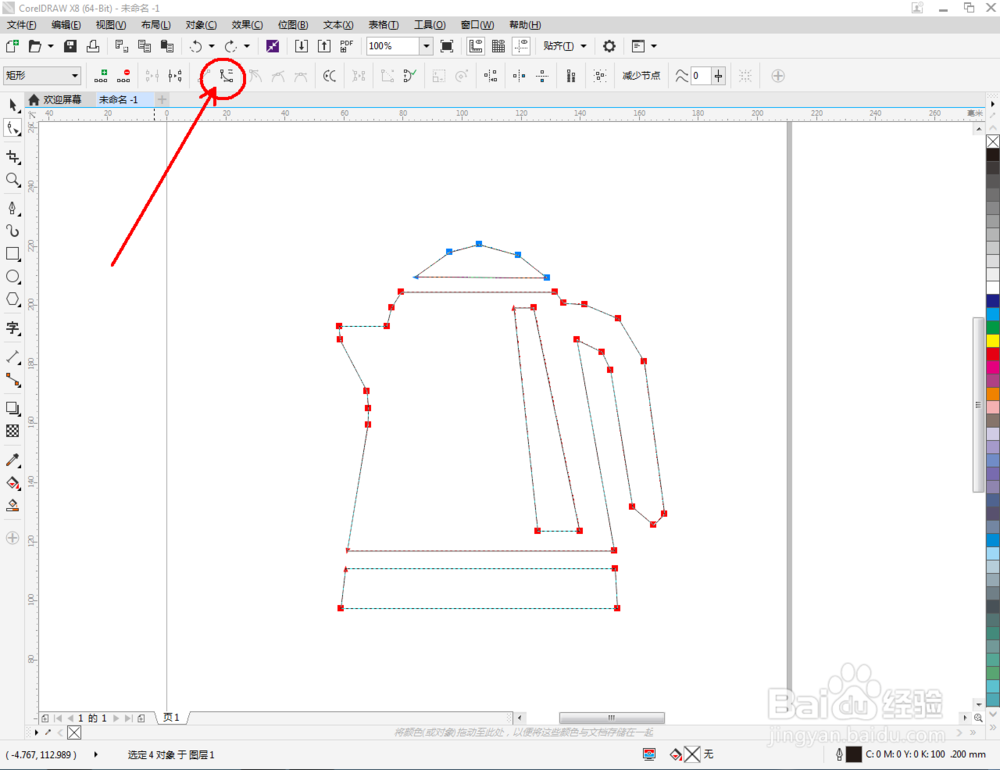Select the Text tool
Viewport: 1000px width, 770px height.
coord(13,329)
